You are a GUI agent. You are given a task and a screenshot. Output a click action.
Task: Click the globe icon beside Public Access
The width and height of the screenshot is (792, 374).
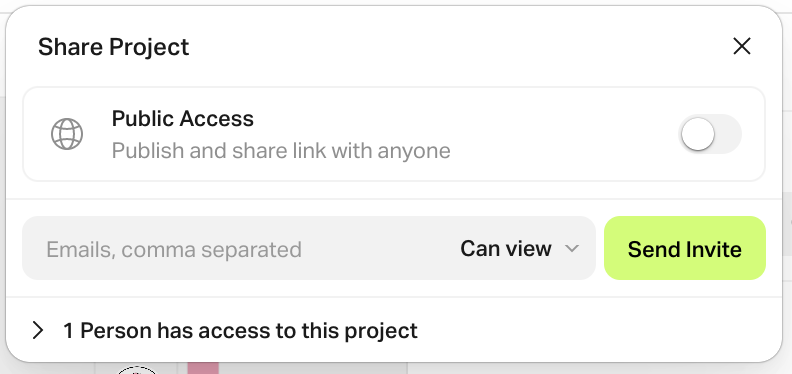tap(67, 134)
